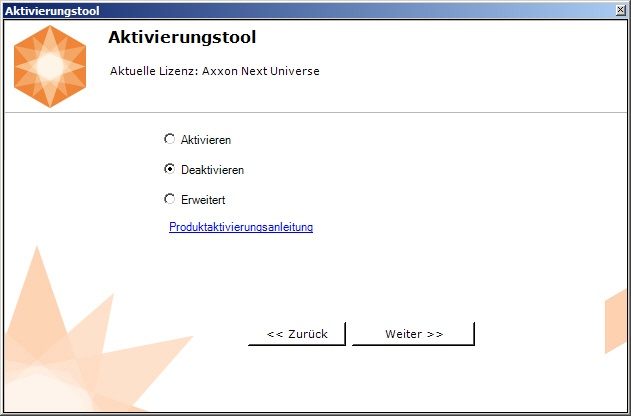This screenshot has height=416, width=631.
Task: Select the Aktivieren radio button
Action: tap(169, 139)
